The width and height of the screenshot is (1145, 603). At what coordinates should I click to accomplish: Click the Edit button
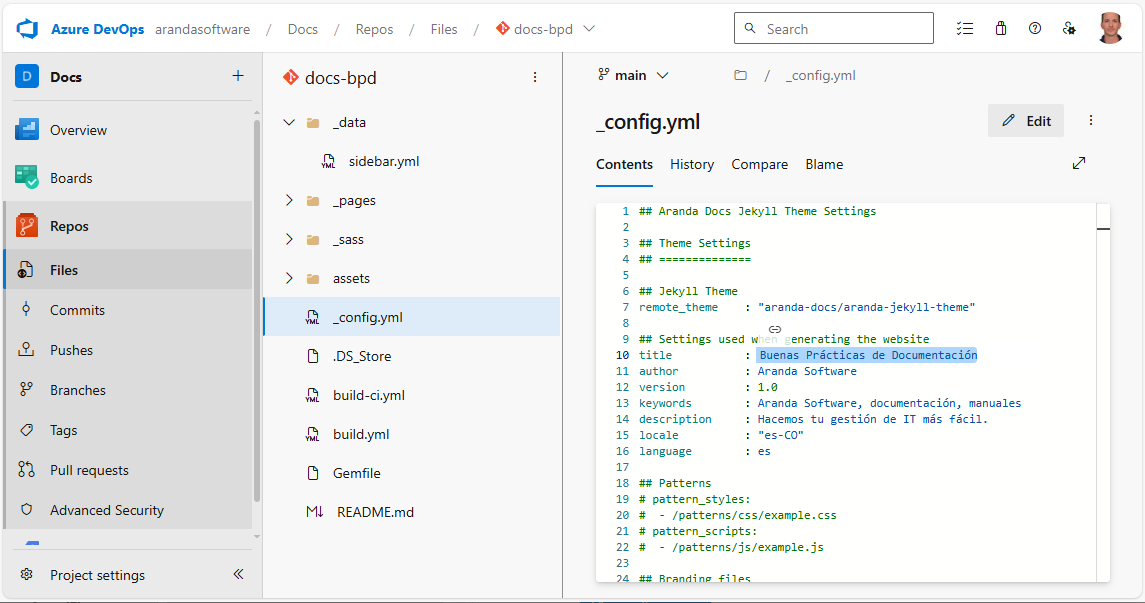(1026, 121)
